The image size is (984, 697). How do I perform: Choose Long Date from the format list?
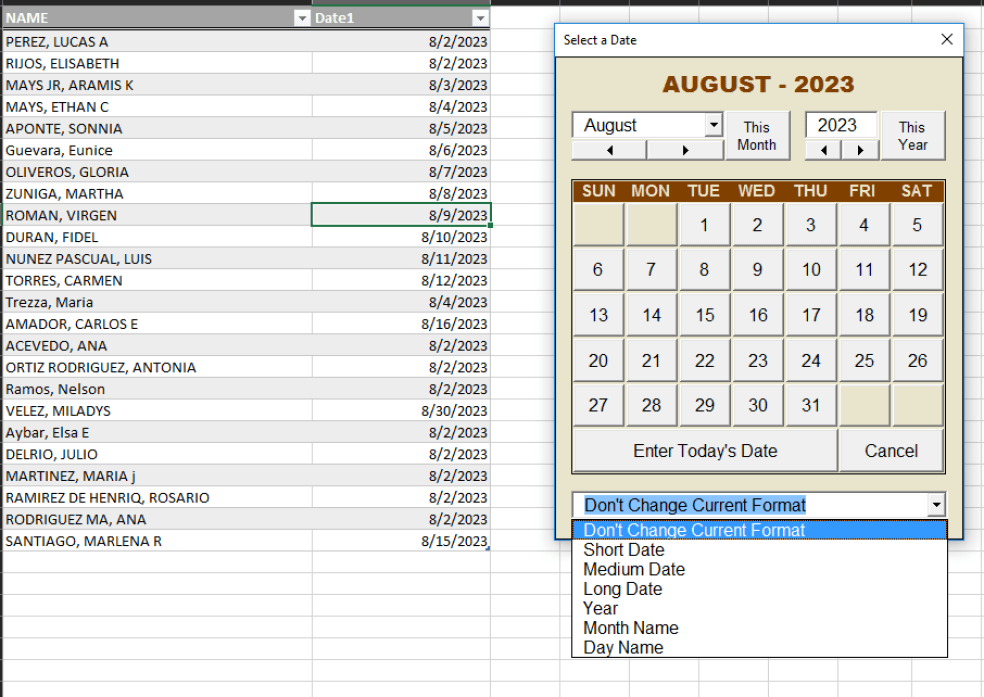tap(622, 589)
